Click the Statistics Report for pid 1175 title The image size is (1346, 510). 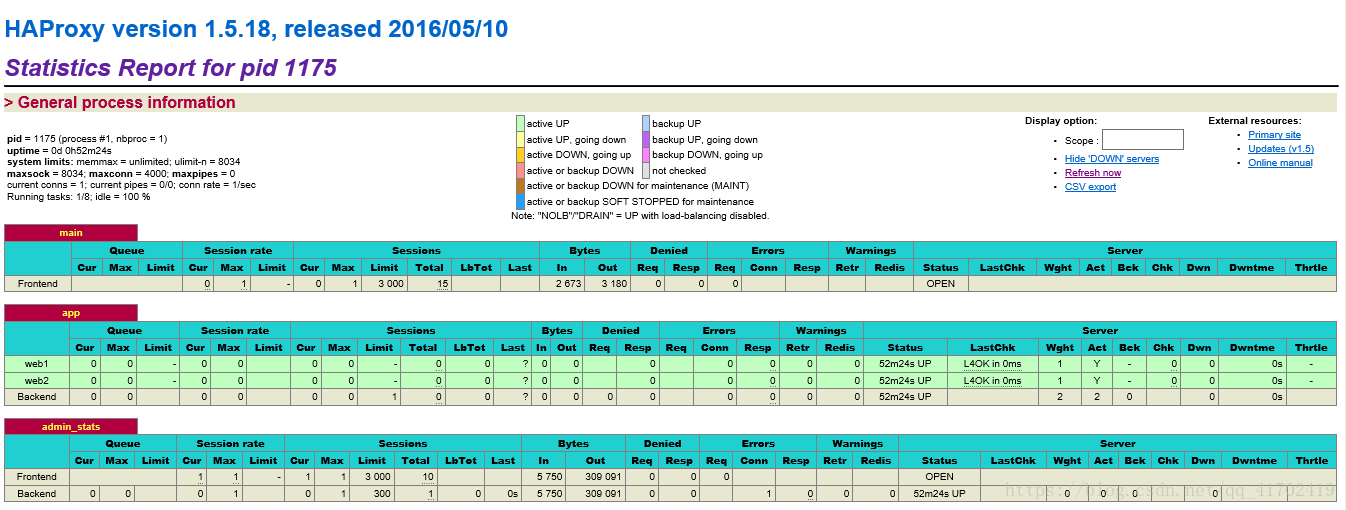(171, 68)
